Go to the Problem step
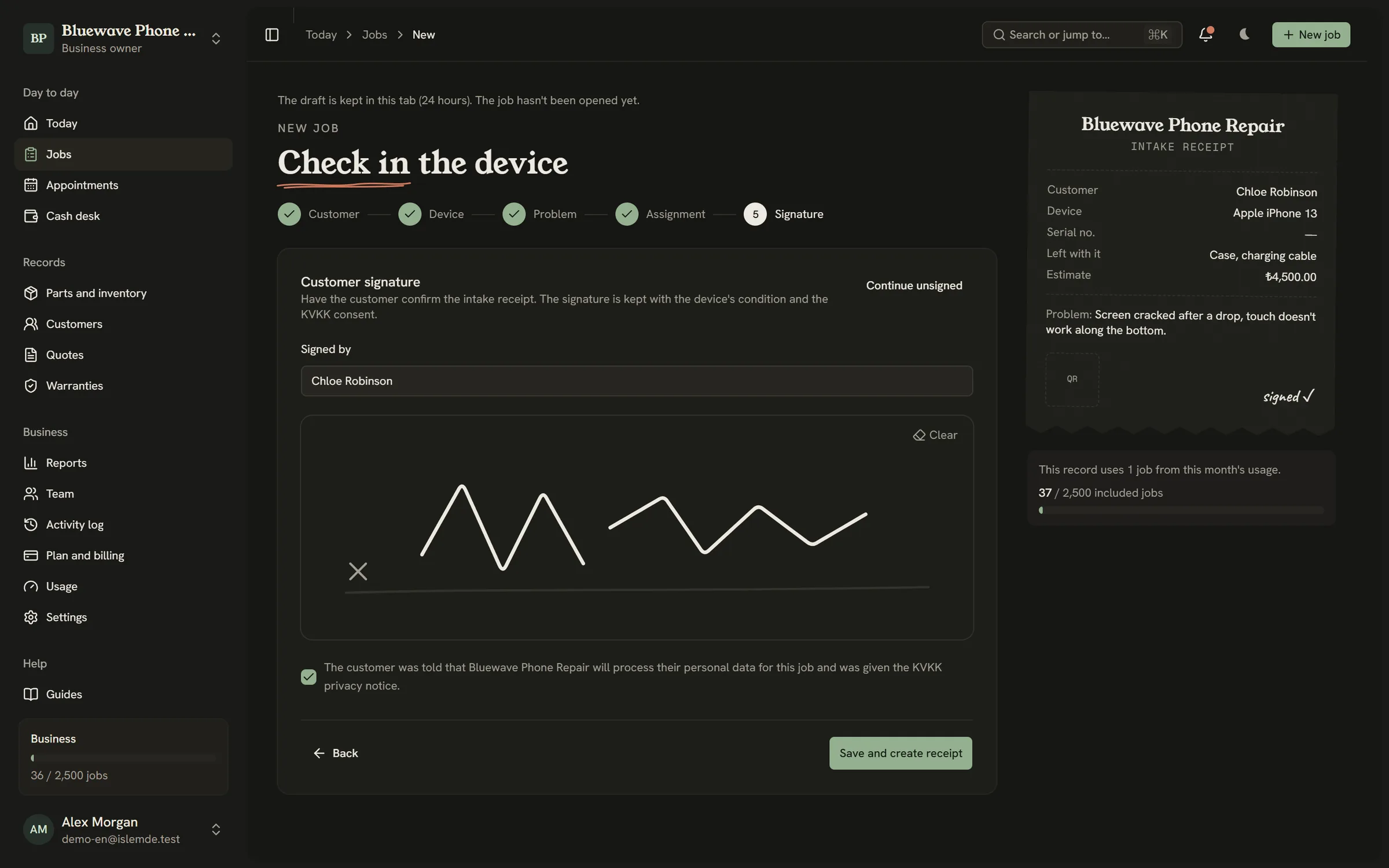The image size is (1389, 868). click(x=539, y=214)
